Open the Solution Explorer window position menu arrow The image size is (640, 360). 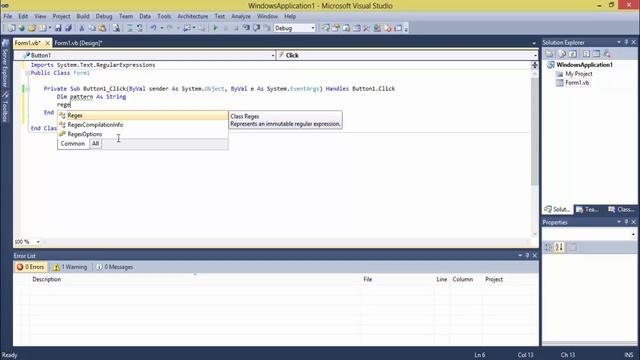pyautogui.click(x=619, y=42)
